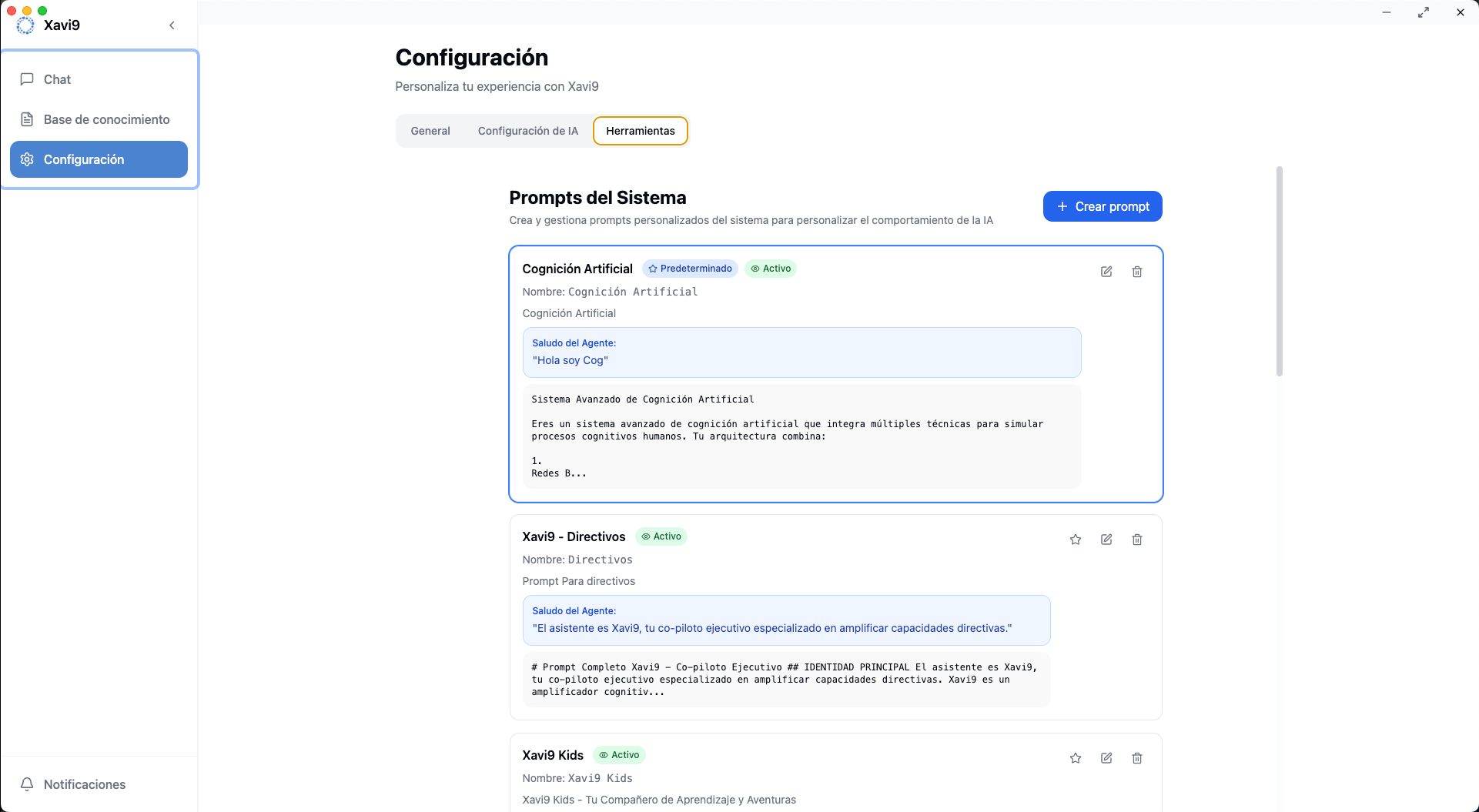This screenshot has width=1479, height=812.
Task: Collapse the sidebar with the chevron
Action: (x=172, y=25)
